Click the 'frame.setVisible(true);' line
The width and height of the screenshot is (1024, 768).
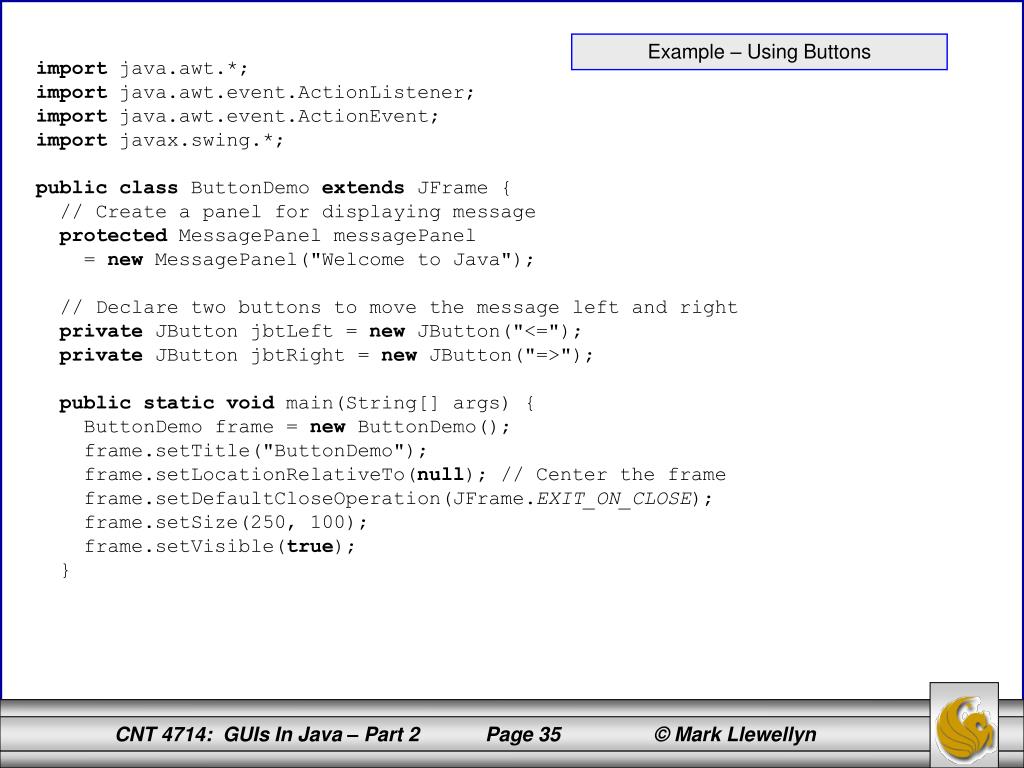point(219,546)
